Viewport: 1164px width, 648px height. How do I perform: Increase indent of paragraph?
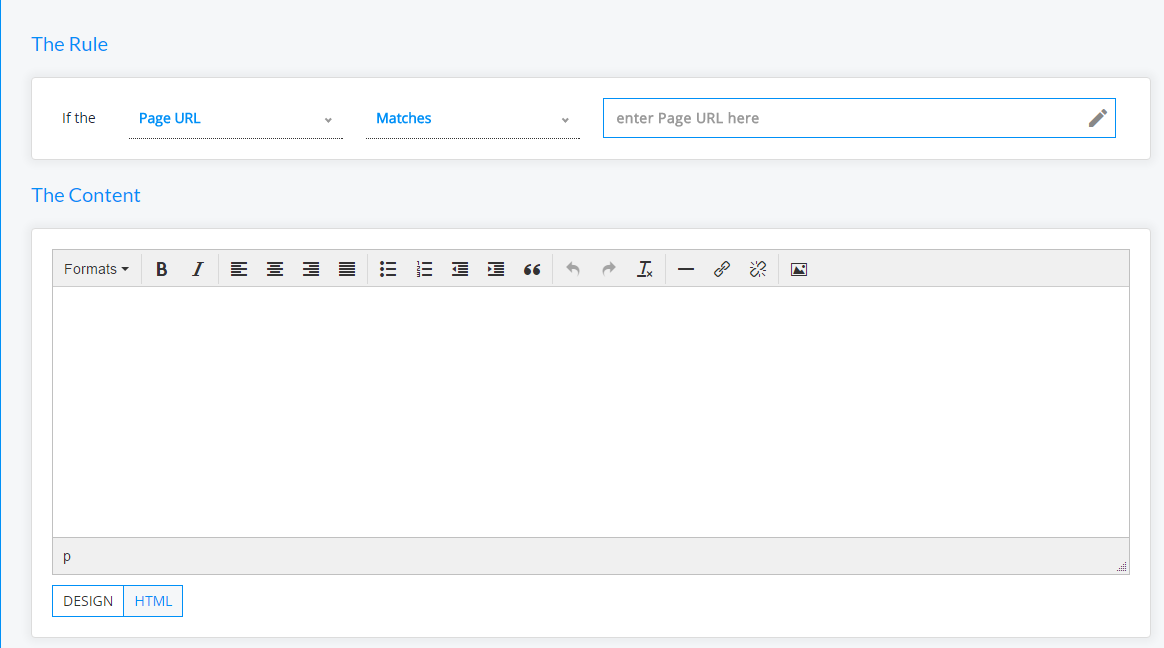point(496,269)
